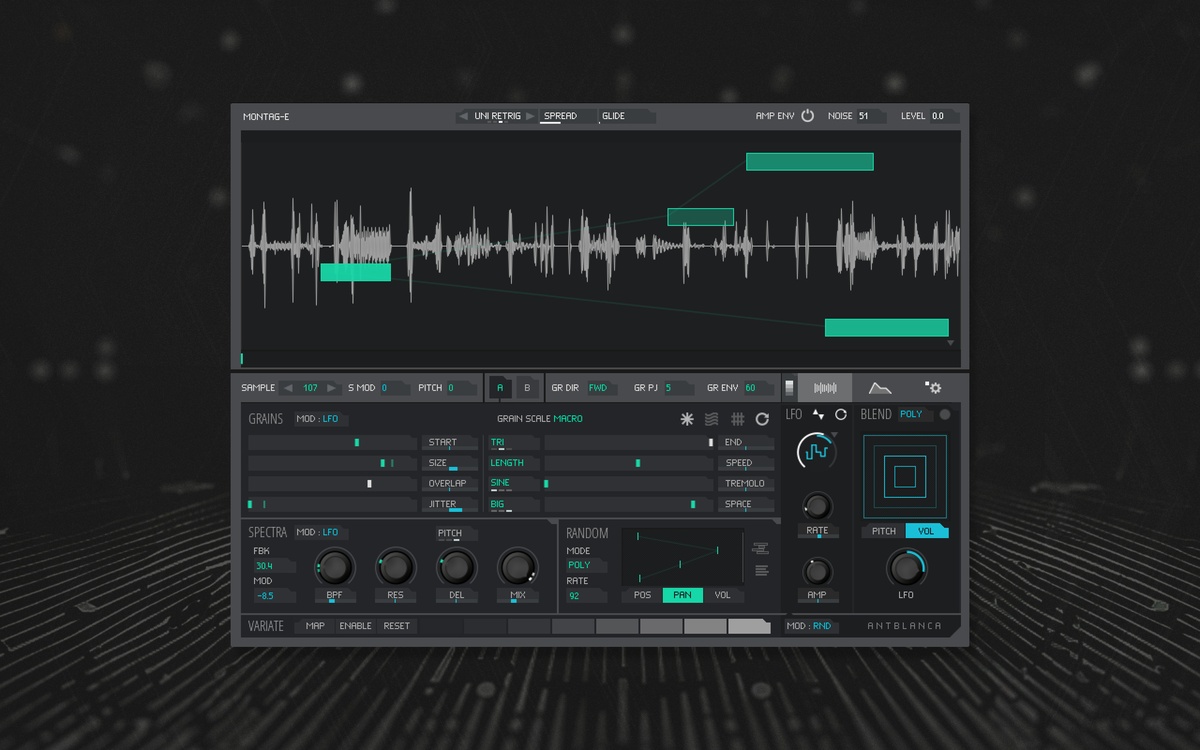Open the Blend POLY mode dropdown
This screenshot has width=1200, height=750.
913,414
